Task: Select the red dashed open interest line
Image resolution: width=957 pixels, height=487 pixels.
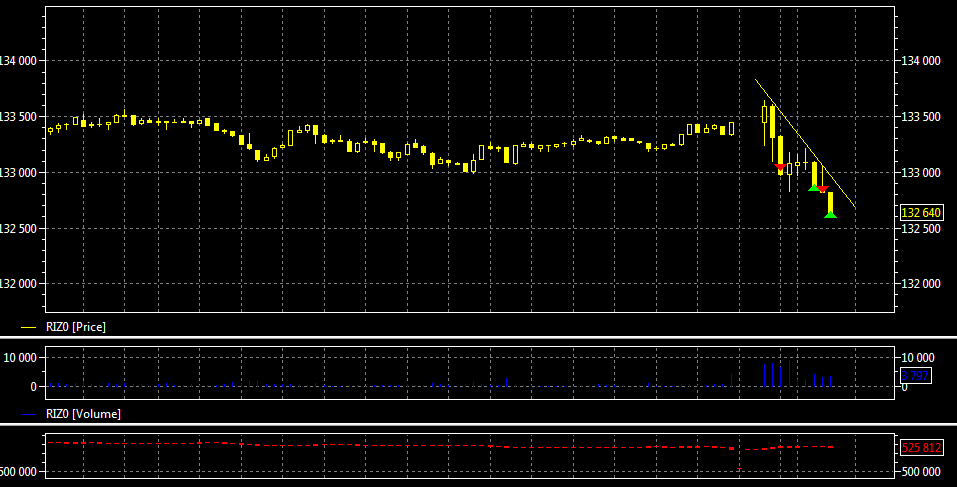Action: pyautogui.click(x=439, y=446)
